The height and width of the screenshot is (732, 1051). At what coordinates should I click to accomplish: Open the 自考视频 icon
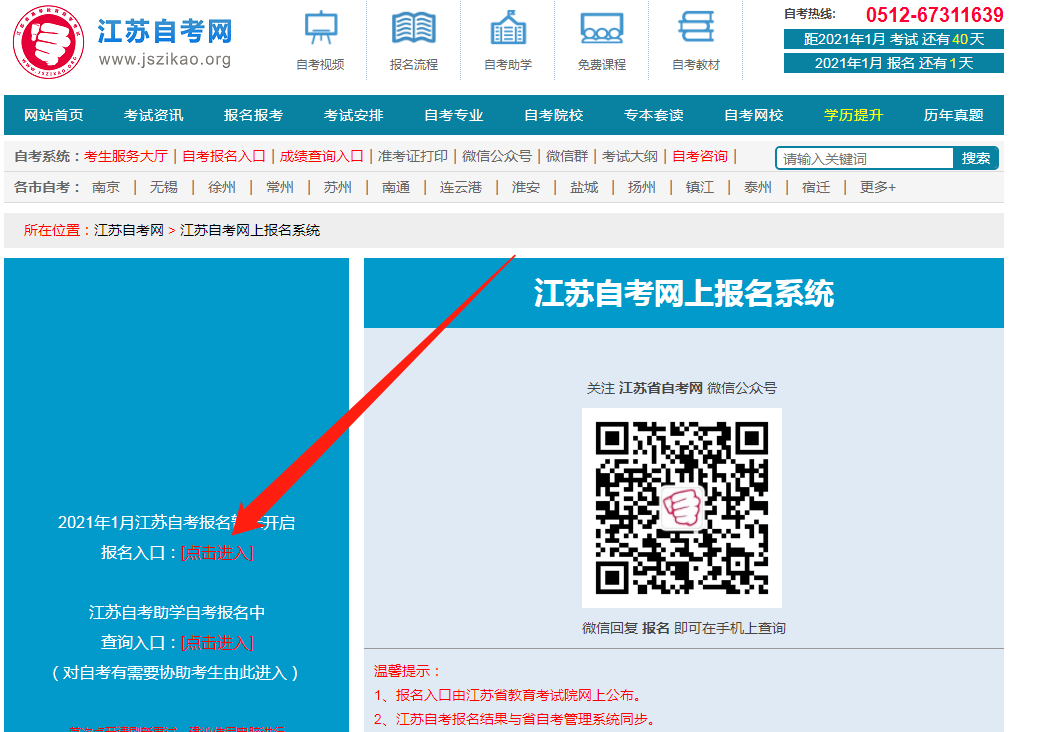320,28
